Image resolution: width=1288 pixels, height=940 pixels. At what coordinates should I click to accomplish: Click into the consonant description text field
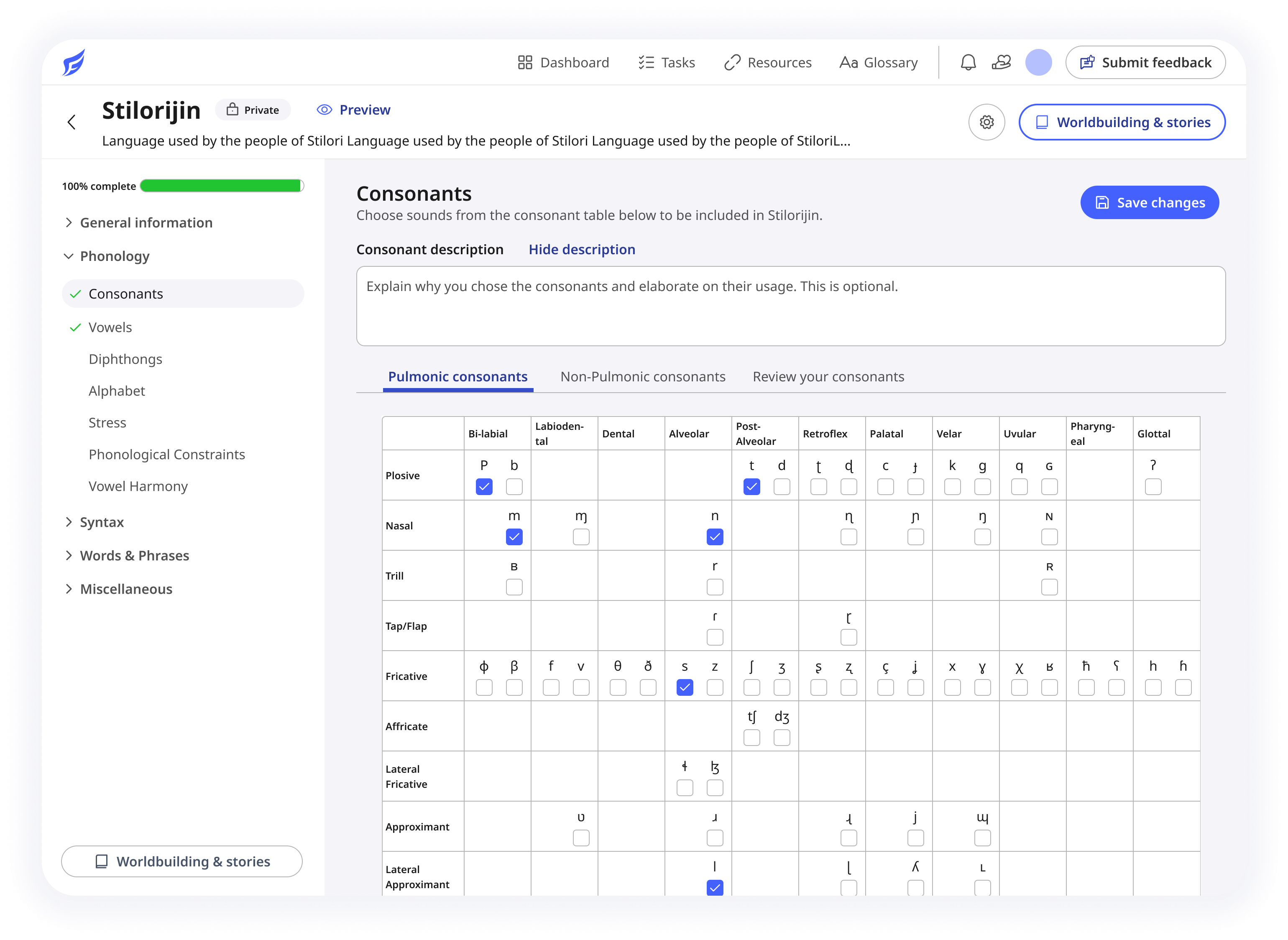tap(790, 306)
